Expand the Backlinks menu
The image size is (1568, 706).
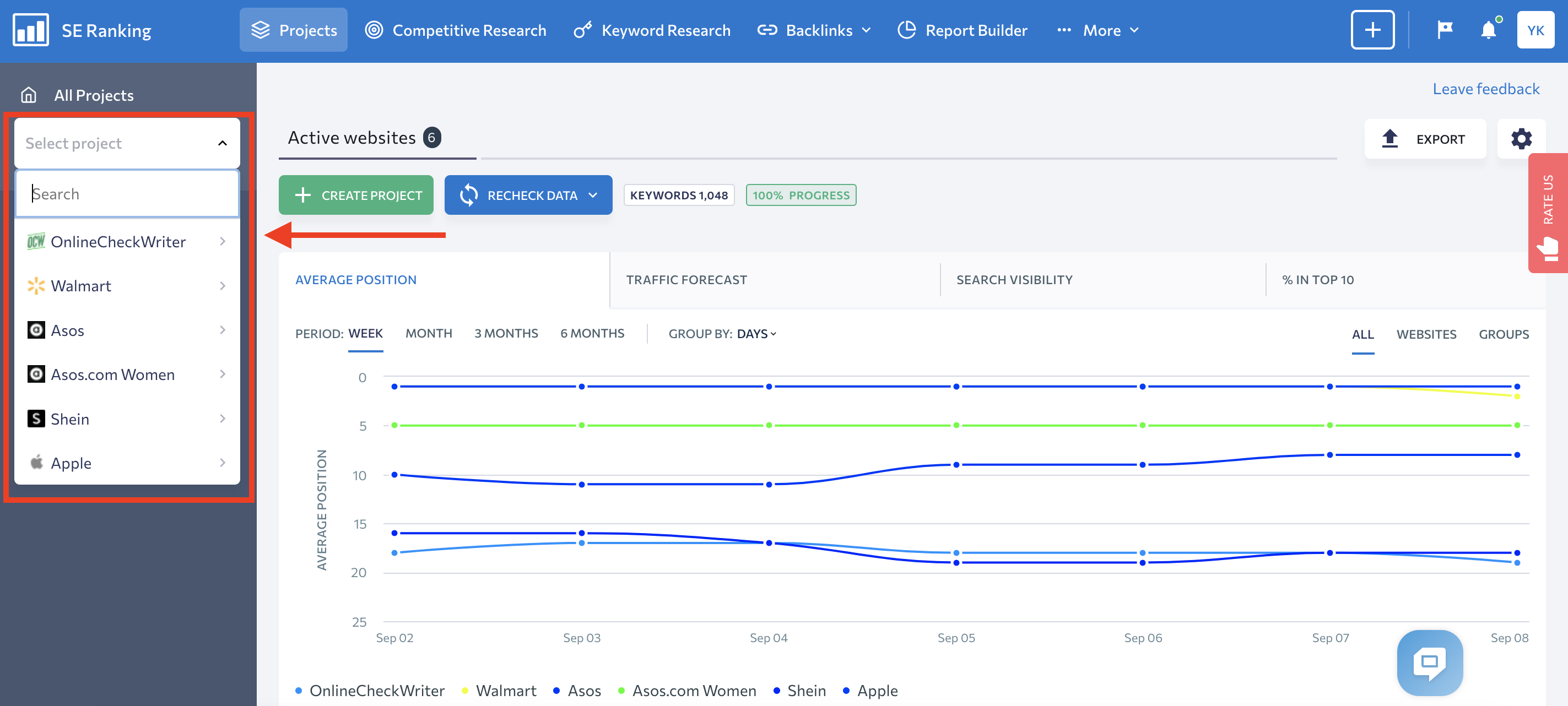(814, 30)
